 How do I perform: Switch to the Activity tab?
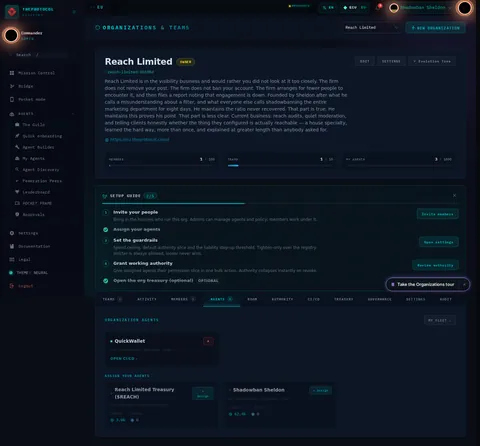[x=147, y=299]
